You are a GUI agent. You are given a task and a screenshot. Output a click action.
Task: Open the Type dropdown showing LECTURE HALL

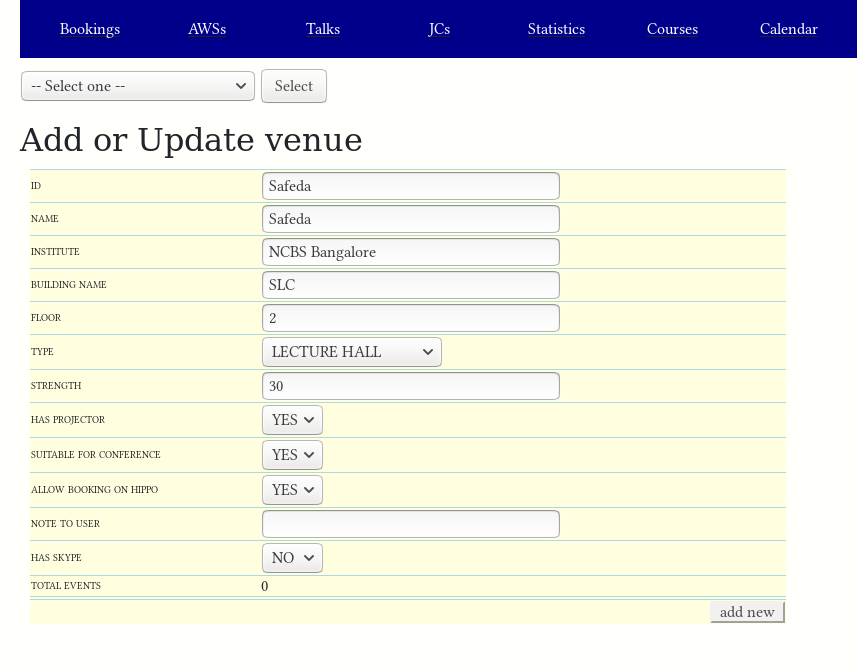352,352
